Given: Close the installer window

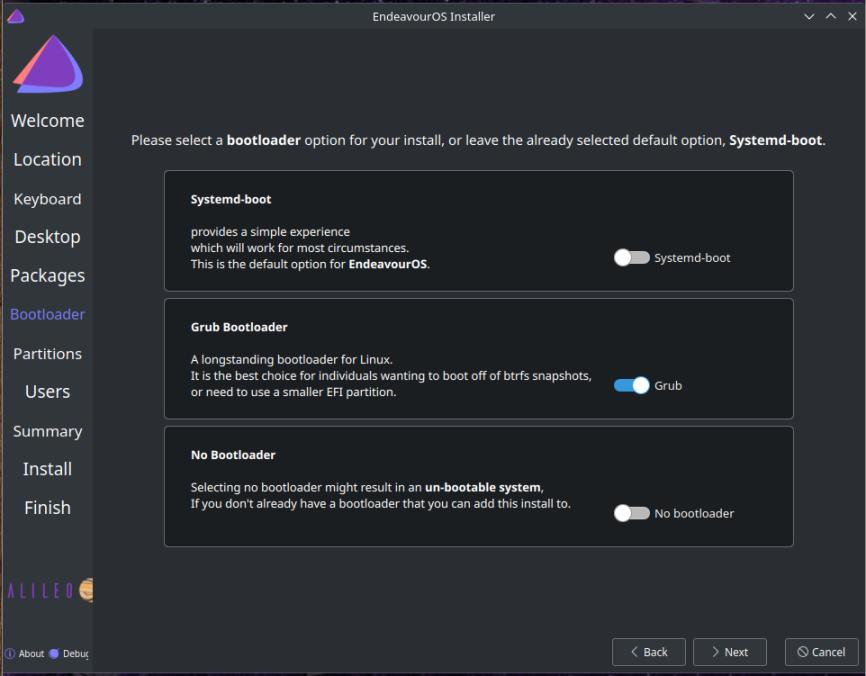Looking at the screenshot, I should tap(852, 17).
